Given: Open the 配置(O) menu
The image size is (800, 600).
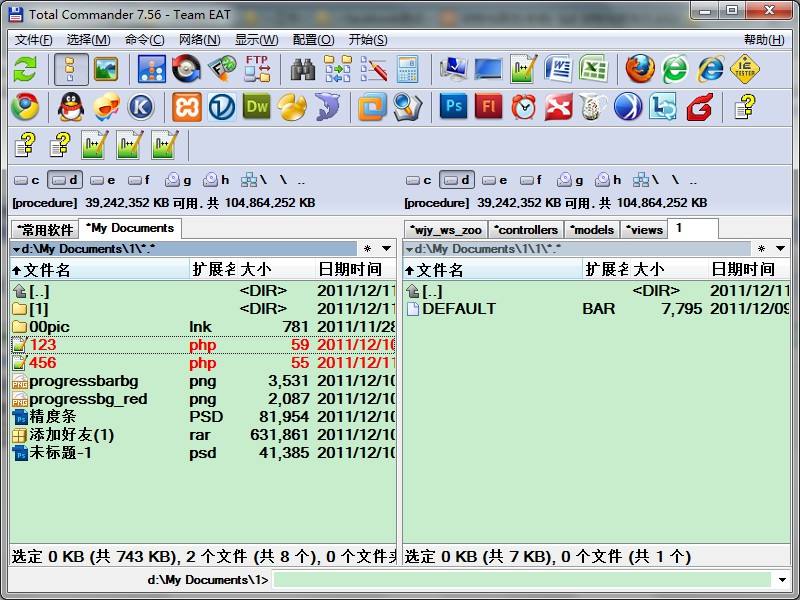Looking at the screenshot, I should (x=314, y=40).
